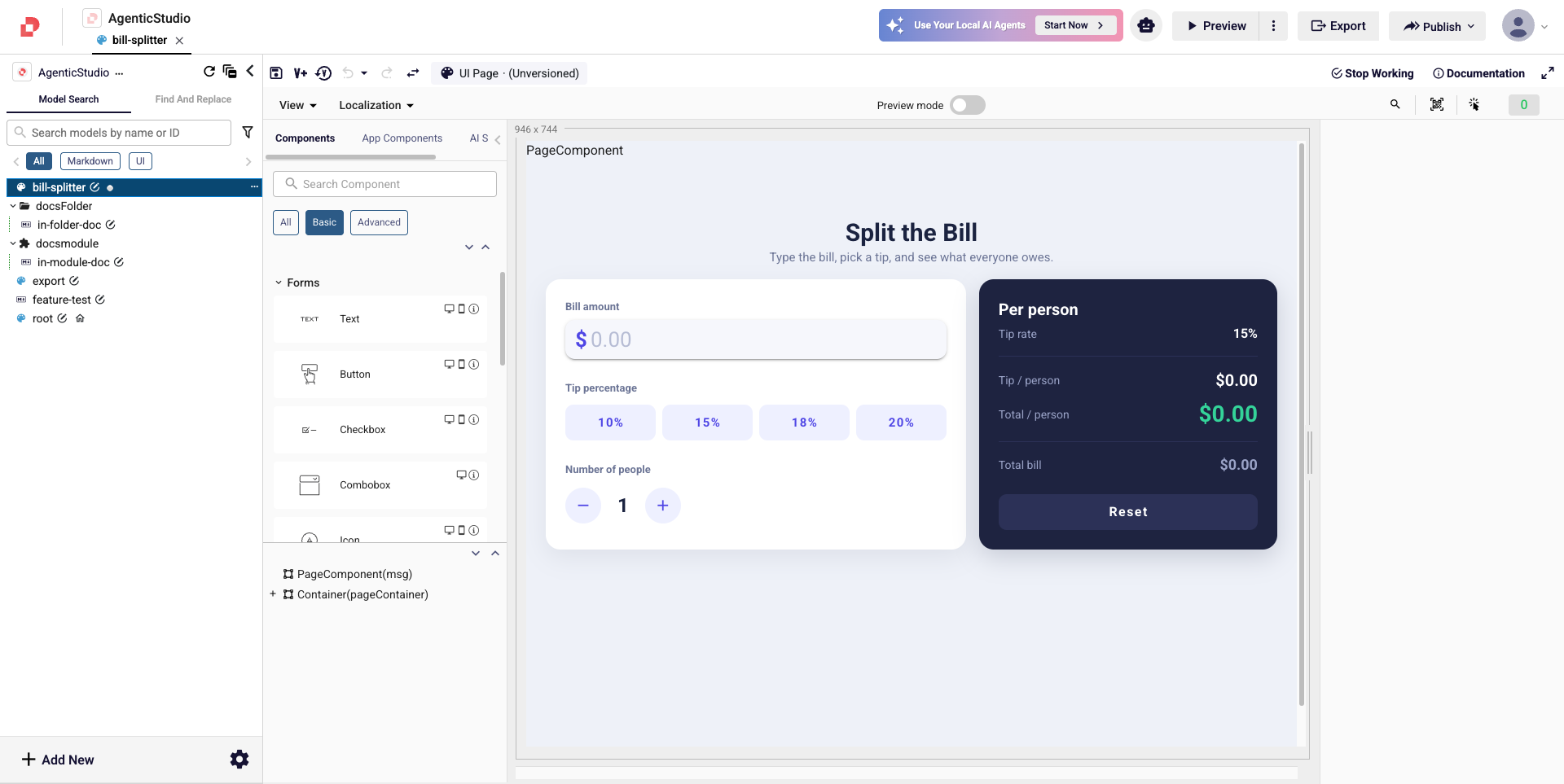Click the canvas vertical scrollbar
Viewport: 1564px width, 784px height.
tap(1301, 423)
